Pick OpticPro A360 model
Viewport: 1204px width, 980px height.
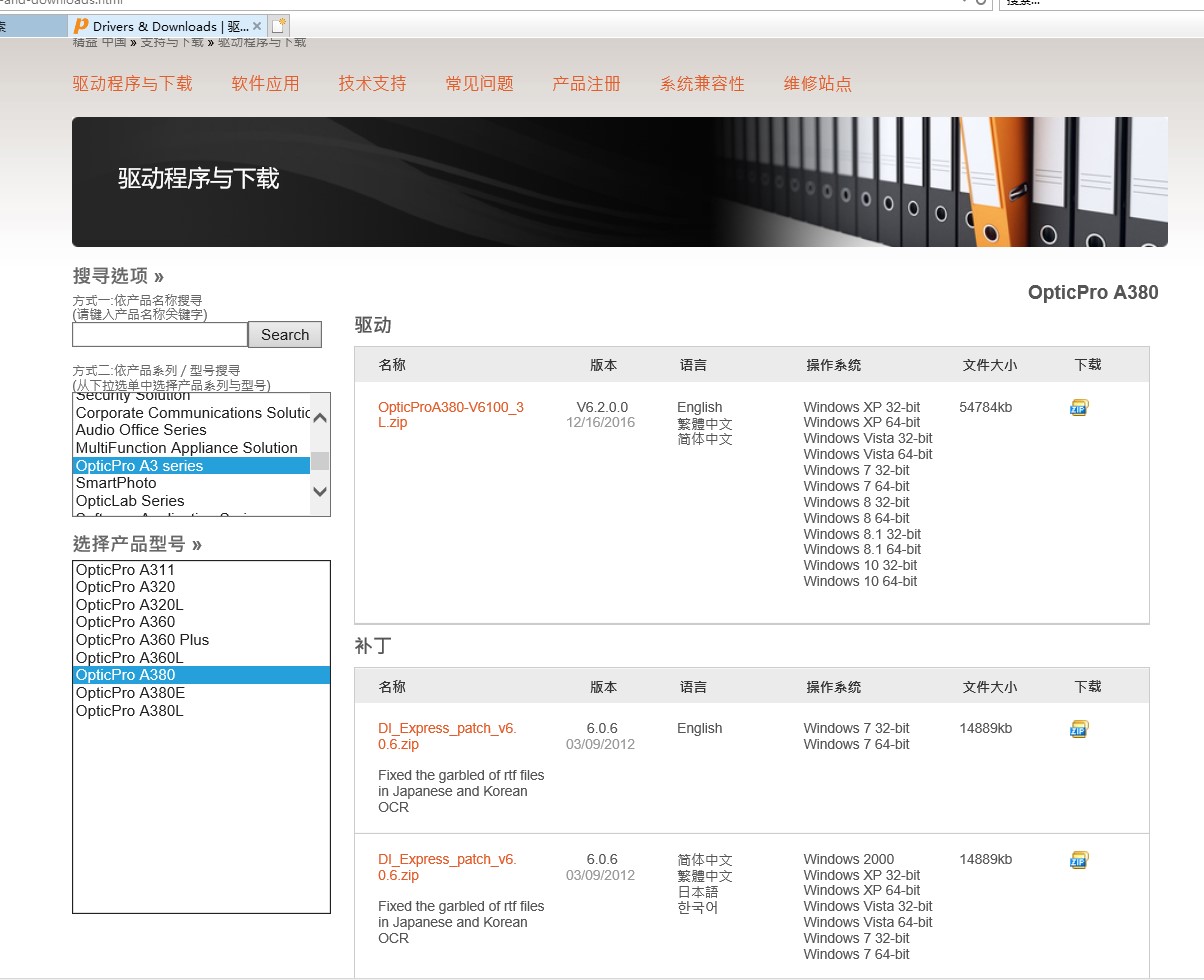coord(201,622)
